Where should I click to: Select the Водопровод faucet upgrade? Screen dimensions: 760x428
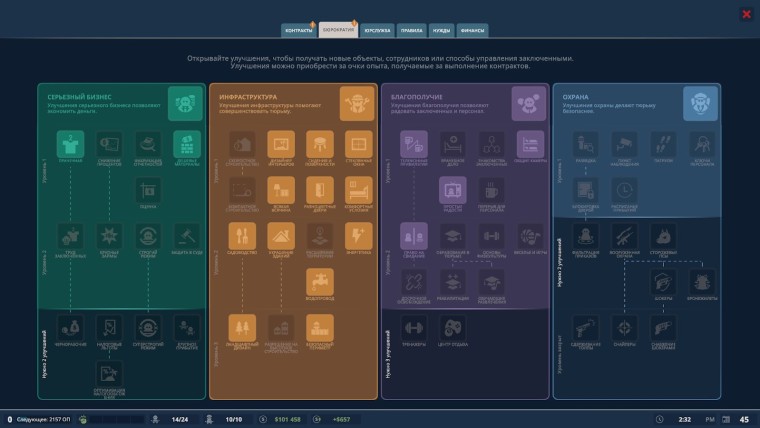coord(320,282)
